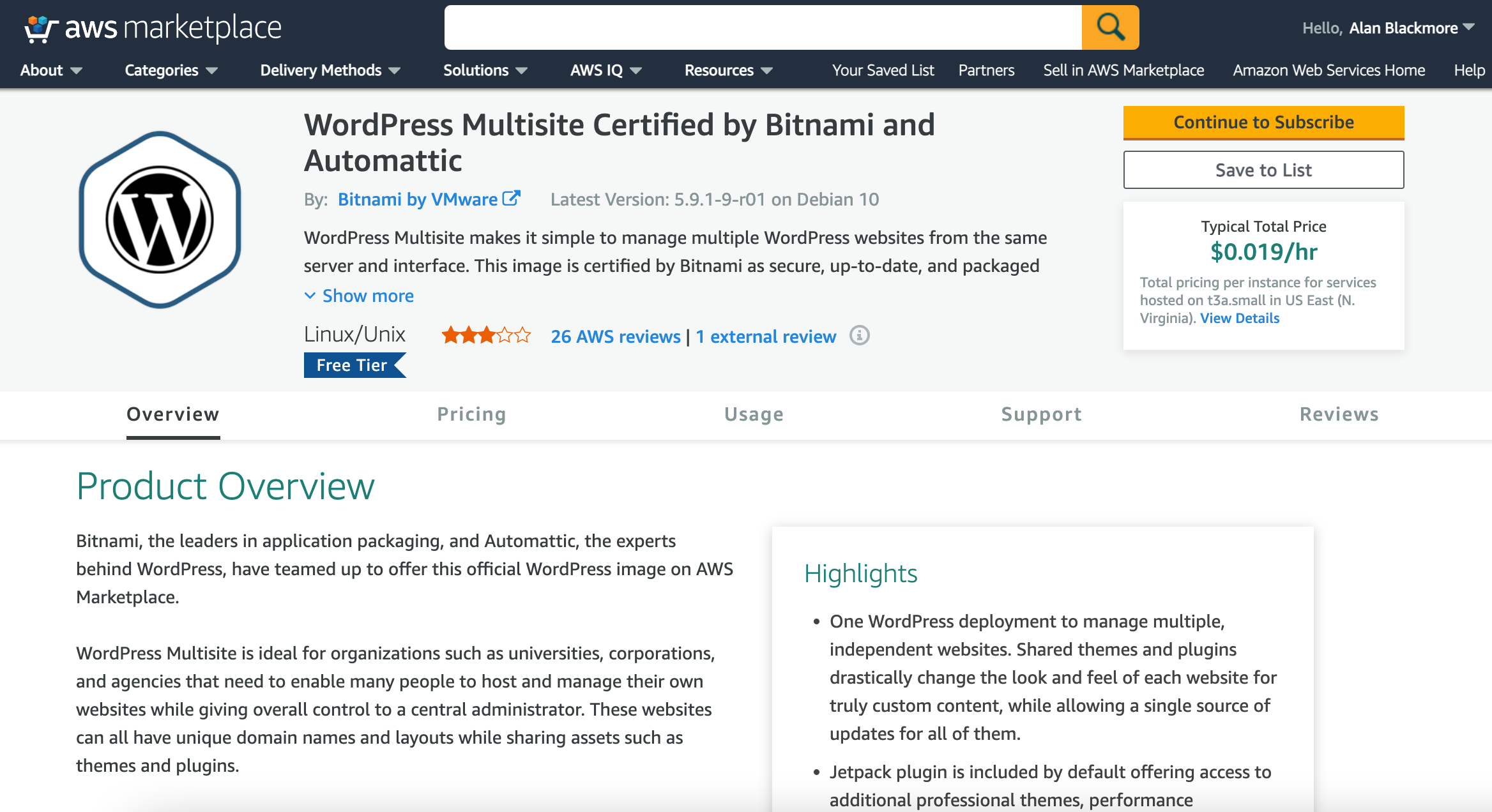Click the Latest Version 5.9.1-9-r01 text
This screenshot has width=1492, height=812.
715,199
